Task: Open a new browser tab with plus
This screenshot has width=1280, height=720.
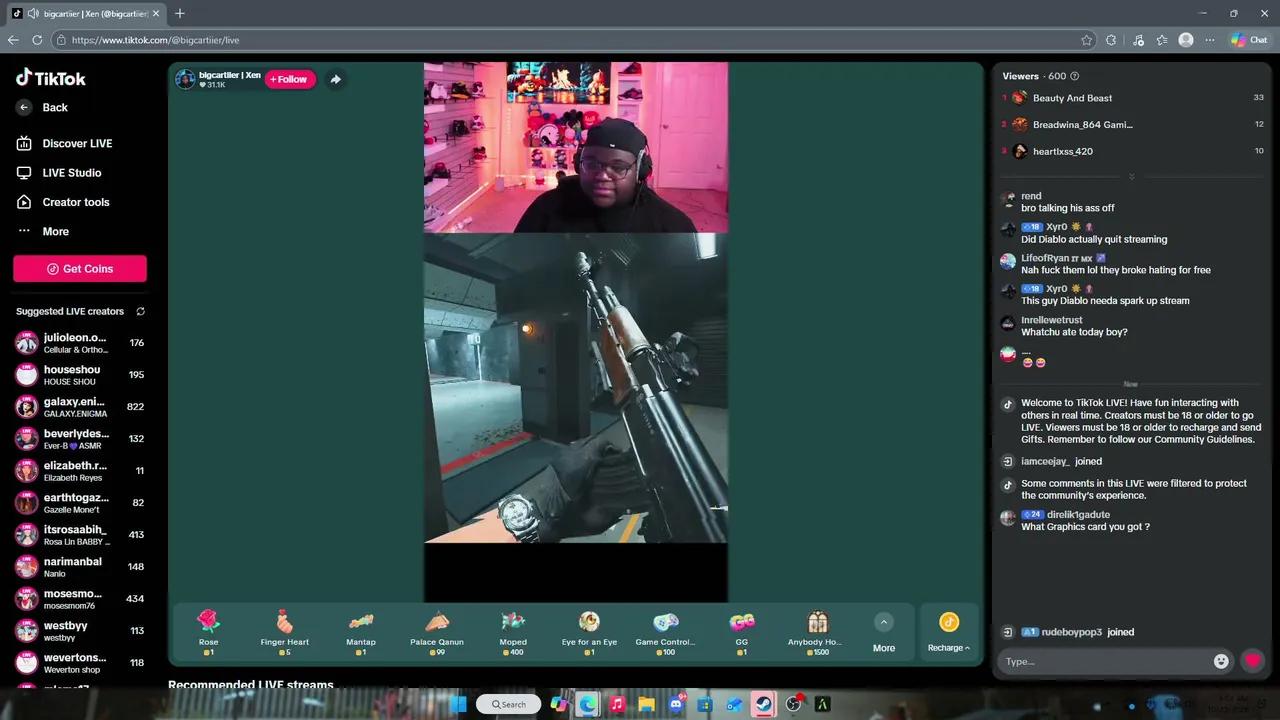Action: pos(180,13)
